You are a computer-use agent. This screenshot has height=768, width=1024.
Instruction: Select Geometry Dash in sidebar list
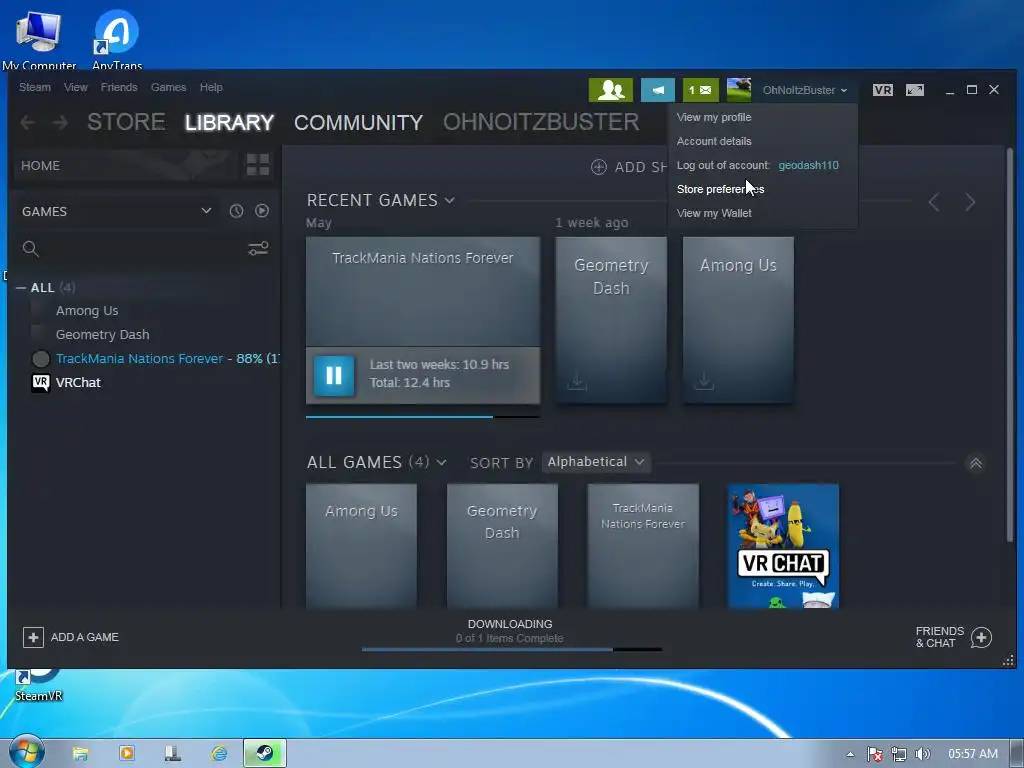pyautogui.click(x=103, y=334)
